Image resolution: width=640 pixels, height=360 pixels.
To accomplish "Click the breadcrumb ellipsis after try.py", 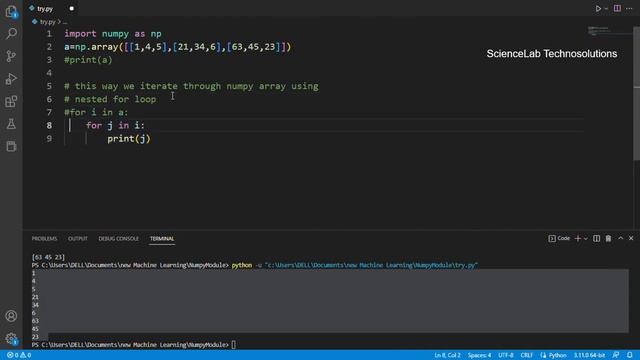I will [x=65, y=22].
